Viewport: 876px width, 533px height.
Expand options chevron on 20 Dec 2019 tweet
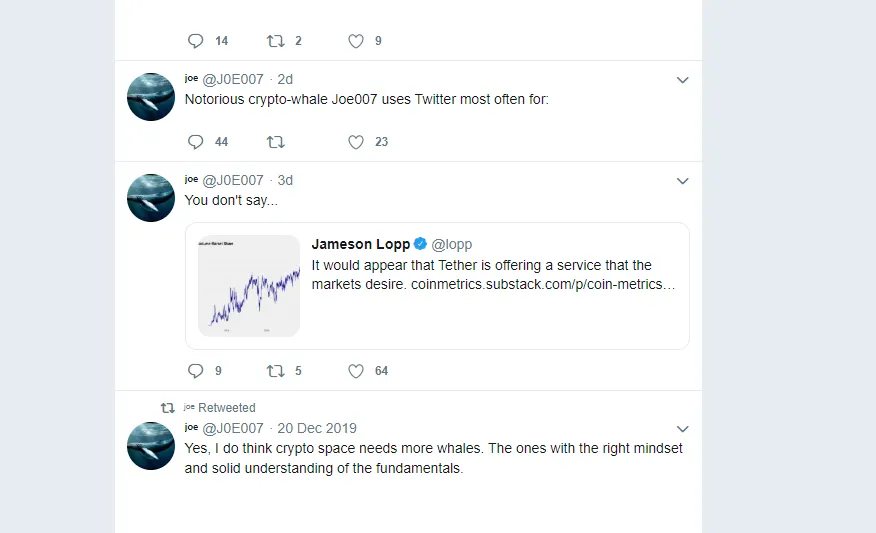pos(682,429)
